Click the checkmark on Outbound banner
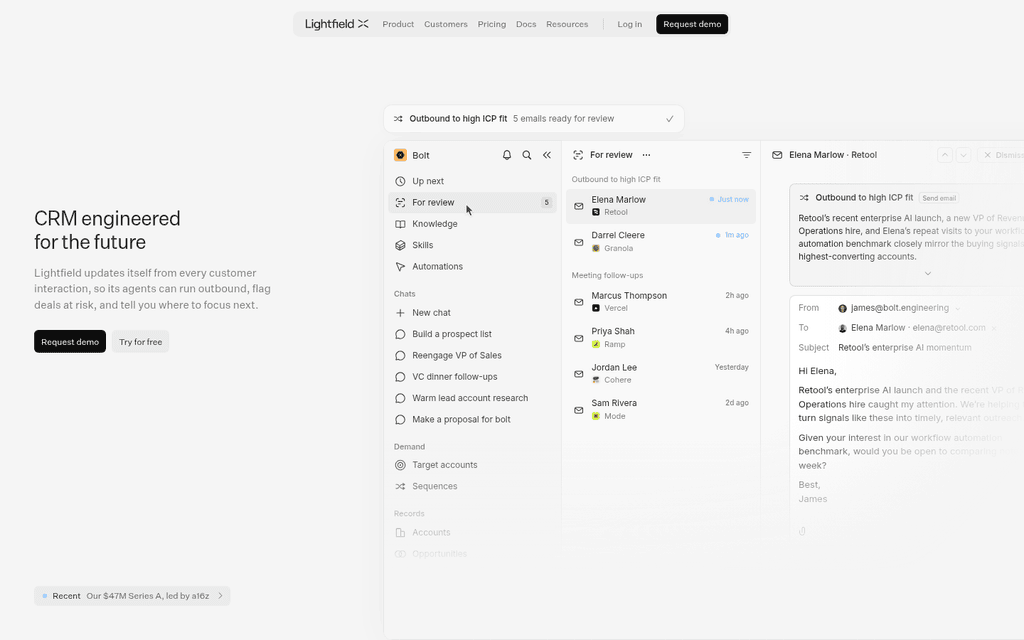The height and width of the screenshot is (640, 1024). 669,119
